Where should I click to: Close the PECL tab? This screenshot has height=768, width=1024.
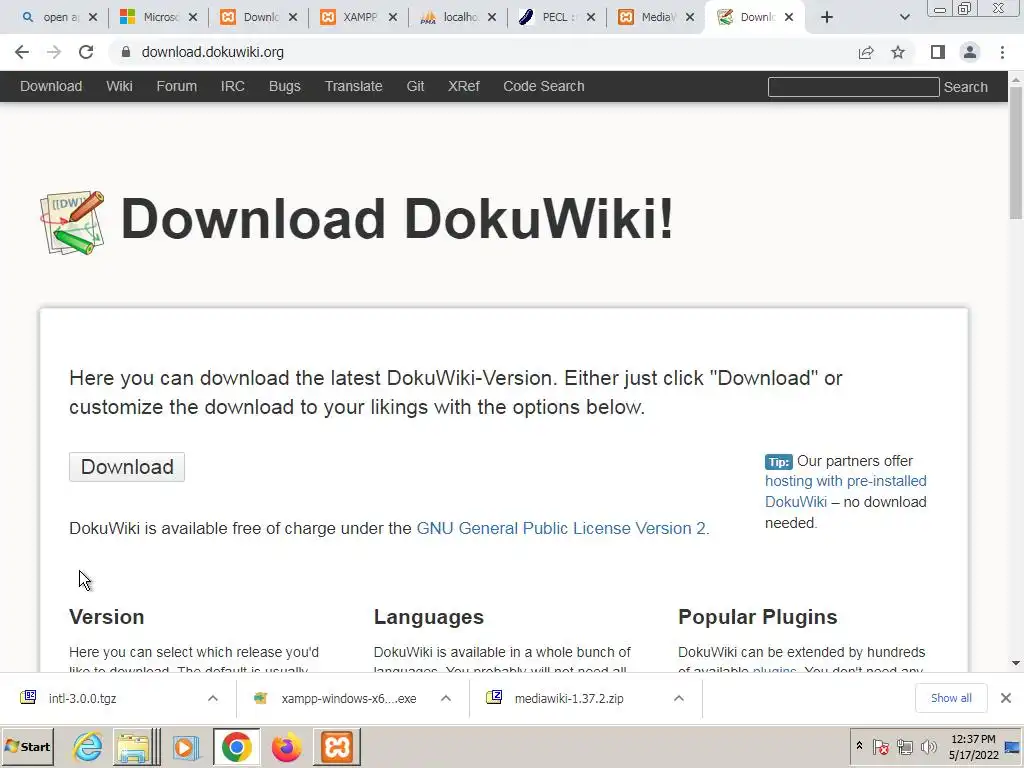click(x=590, y=18)
